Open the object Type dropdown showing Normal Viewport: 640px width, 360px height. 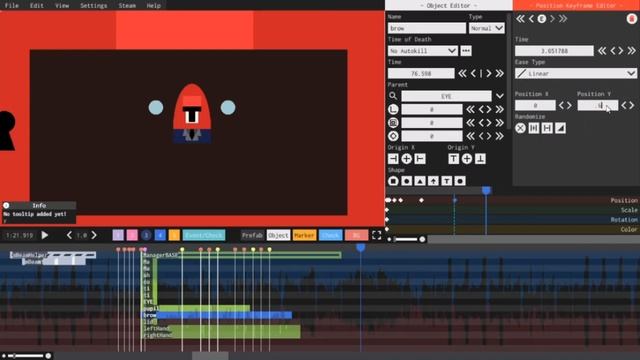click(x=487, y=28)
